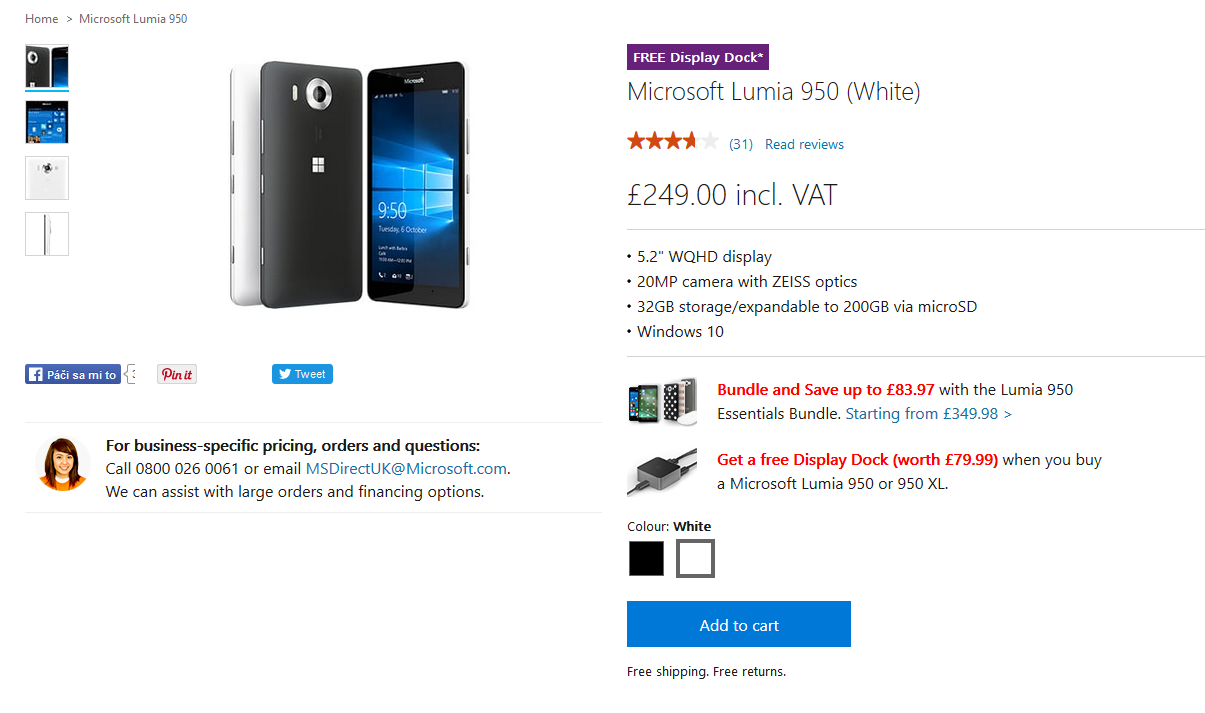The width and height of the screenshot is (1205, 713).
Task: Select the blue start screen thumbnail
Action: click(47, 122)
